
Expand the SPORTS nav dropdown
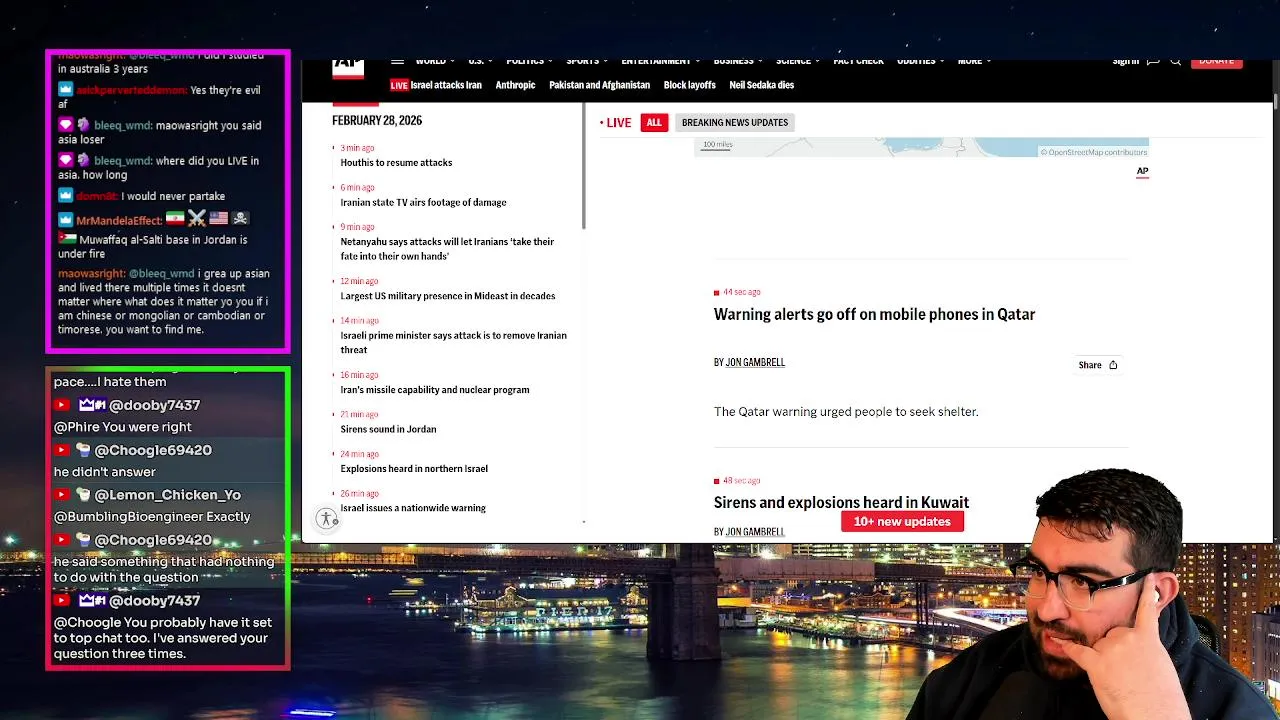coord(587,62)
